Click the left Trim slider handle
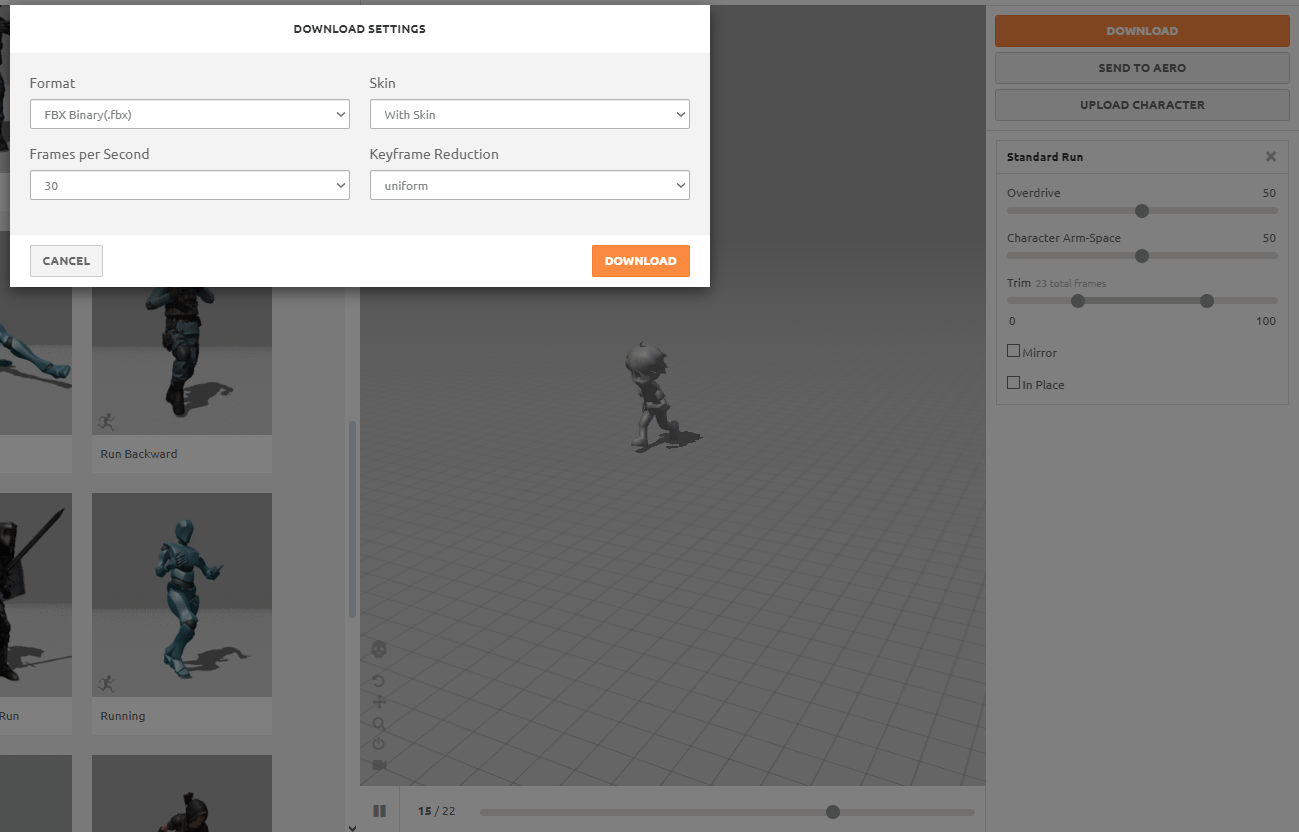 (1078, 301)
